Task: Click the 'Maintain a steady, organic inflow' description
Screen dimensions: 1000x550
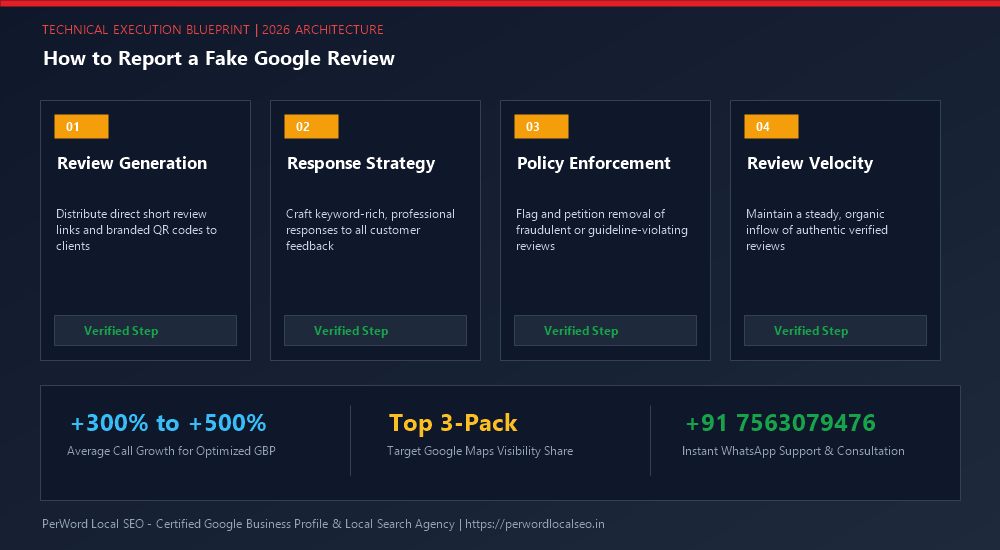Action: (x=817, y=230)
